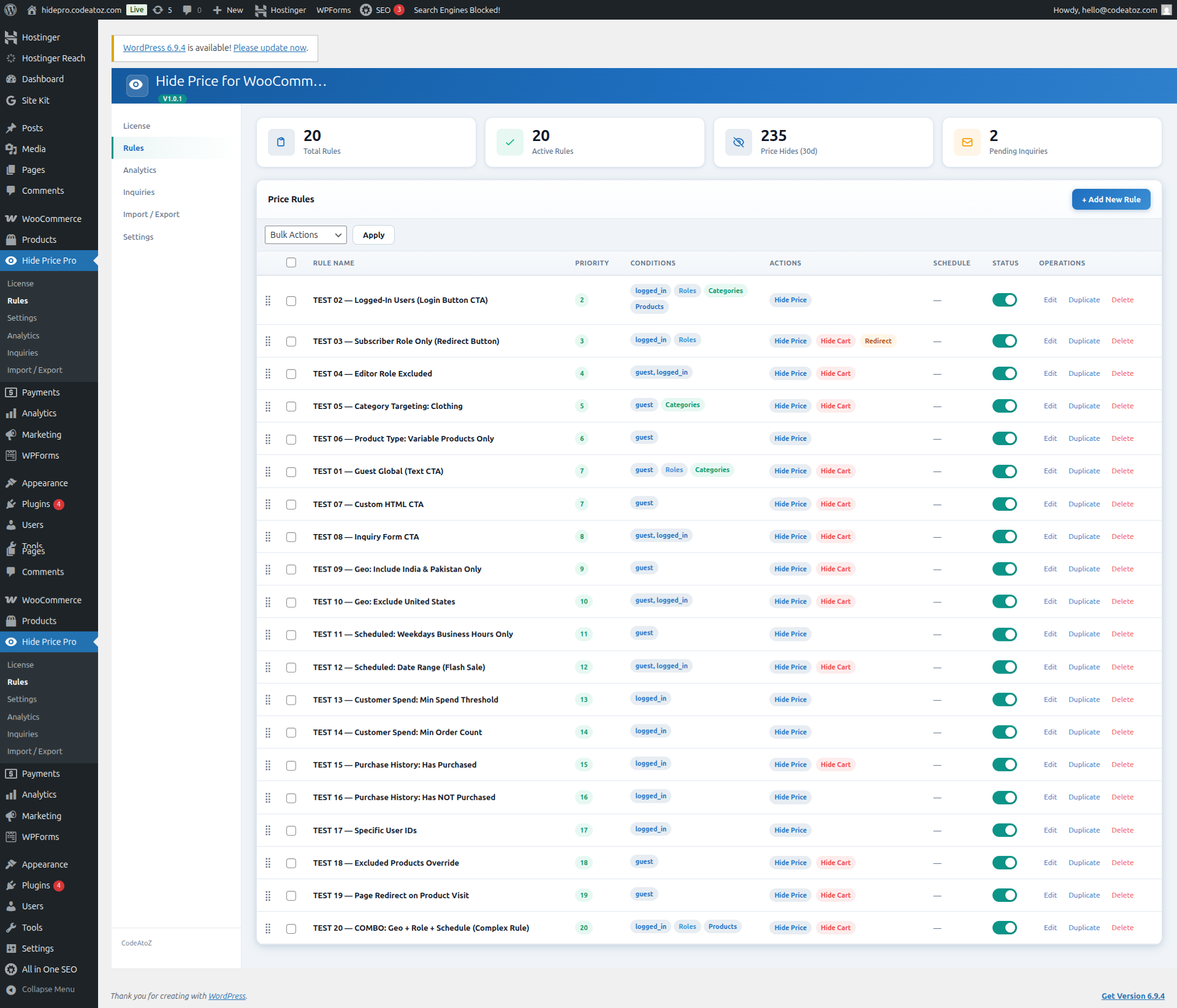Open the New content menu in admin bar
Image resolution: width=1177 pixels, height=1008 pixels.
pos(228,10)
